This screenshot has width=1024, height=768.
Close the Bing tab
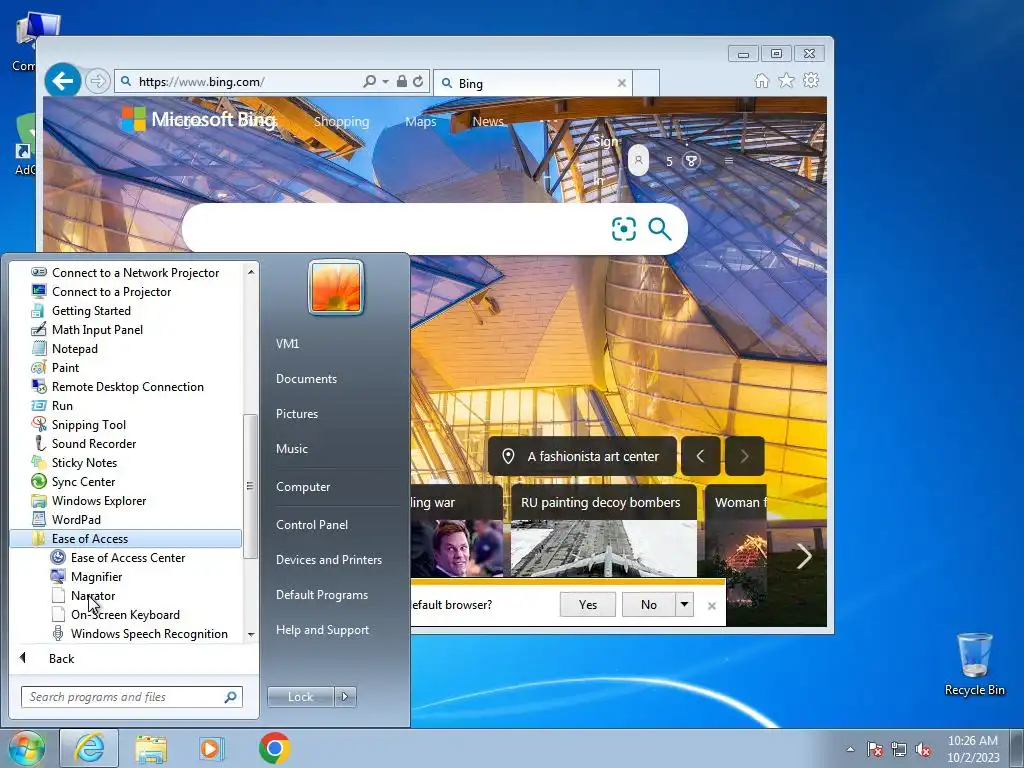point(622,83)
